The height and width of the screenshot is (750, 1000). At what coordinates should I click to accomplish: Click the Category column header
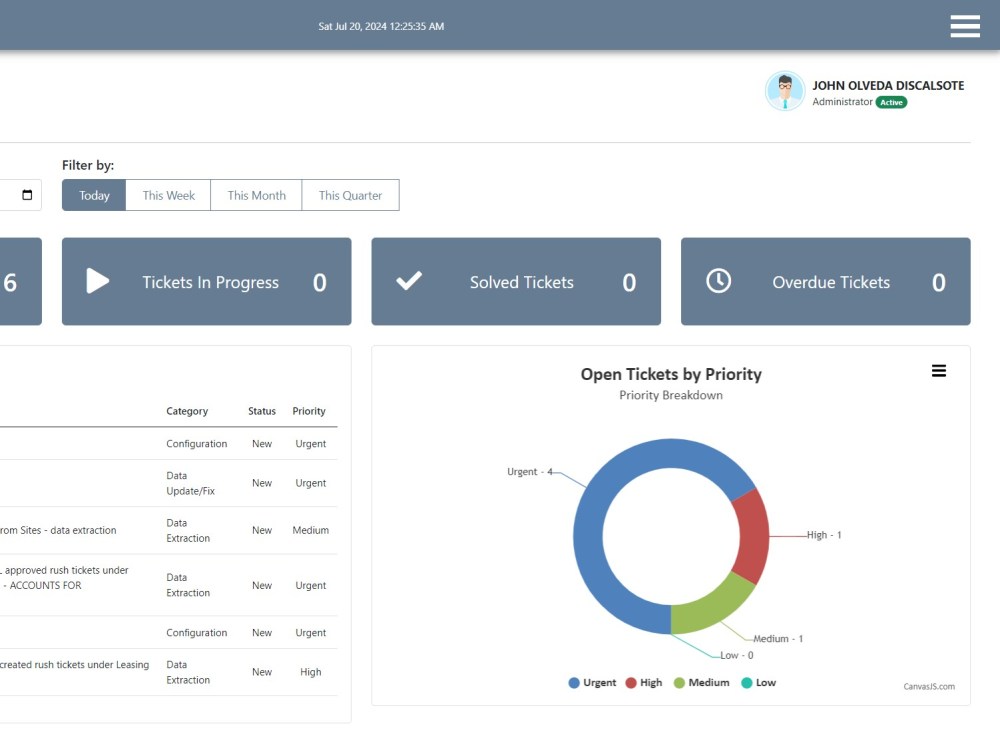click(187, 411)
